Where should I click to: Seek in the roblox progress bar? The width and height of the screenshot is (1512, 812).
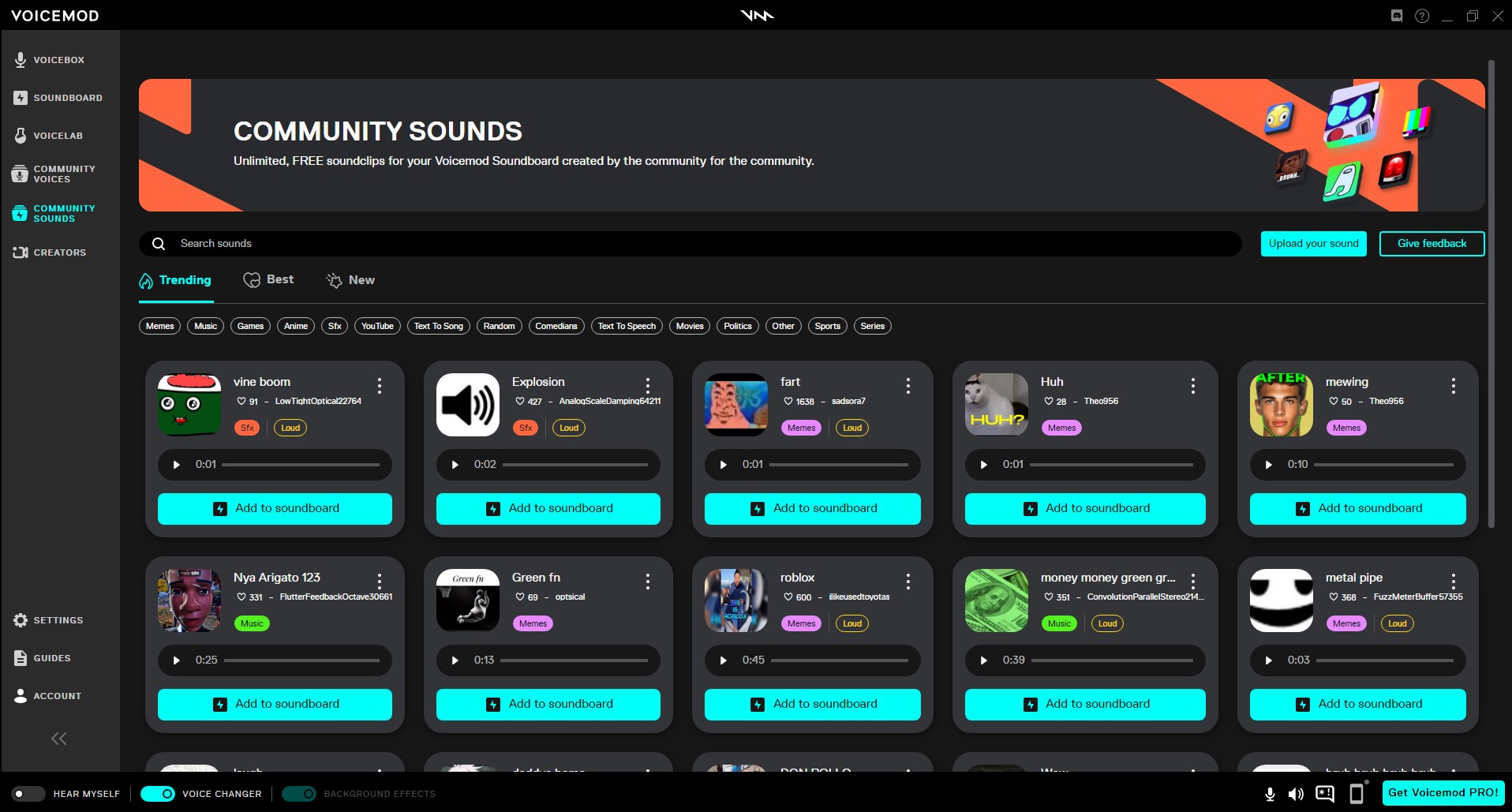(x=840, y=660)
